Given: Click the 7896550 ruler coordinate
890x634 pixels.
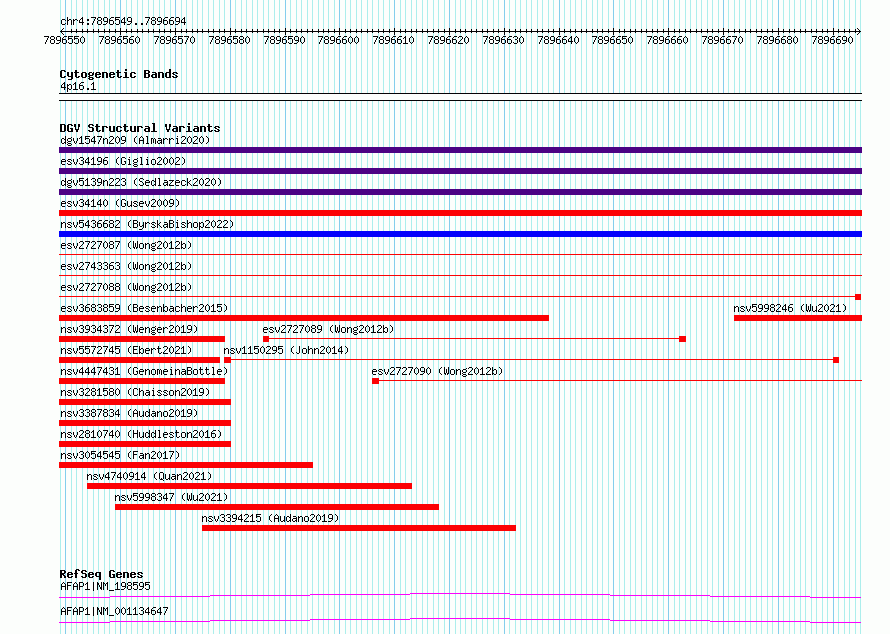Looking at the screenshot, I should tap(65, 40).
